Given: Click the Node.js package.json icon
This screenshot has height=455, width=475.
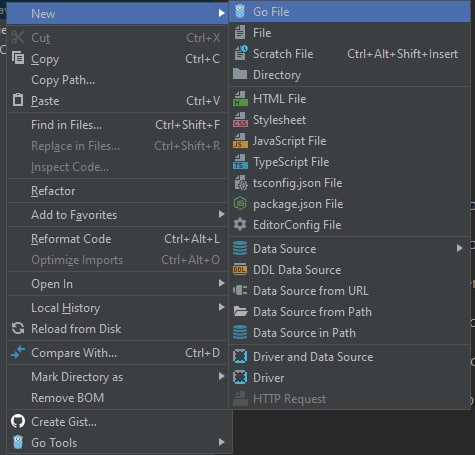Looking at the screenshot, I should [240, 204].
